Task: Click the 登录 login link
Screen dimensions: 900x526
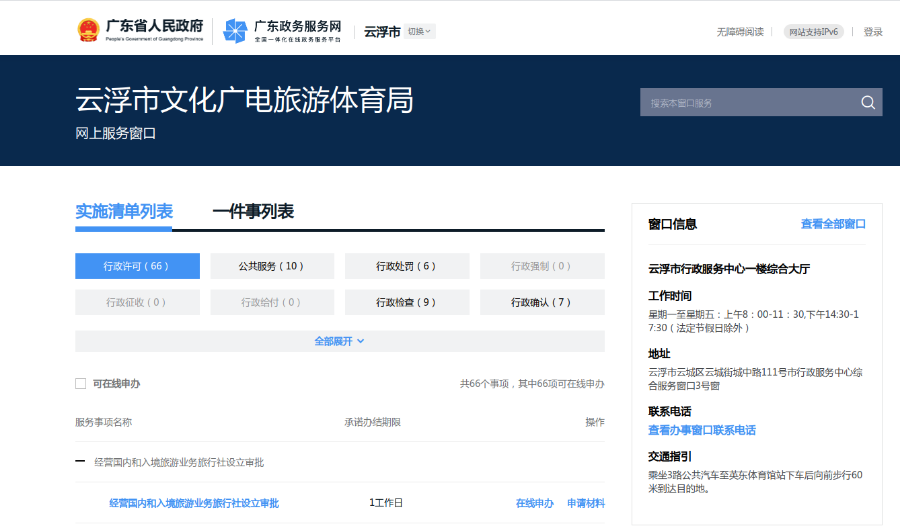Action: 873,32
